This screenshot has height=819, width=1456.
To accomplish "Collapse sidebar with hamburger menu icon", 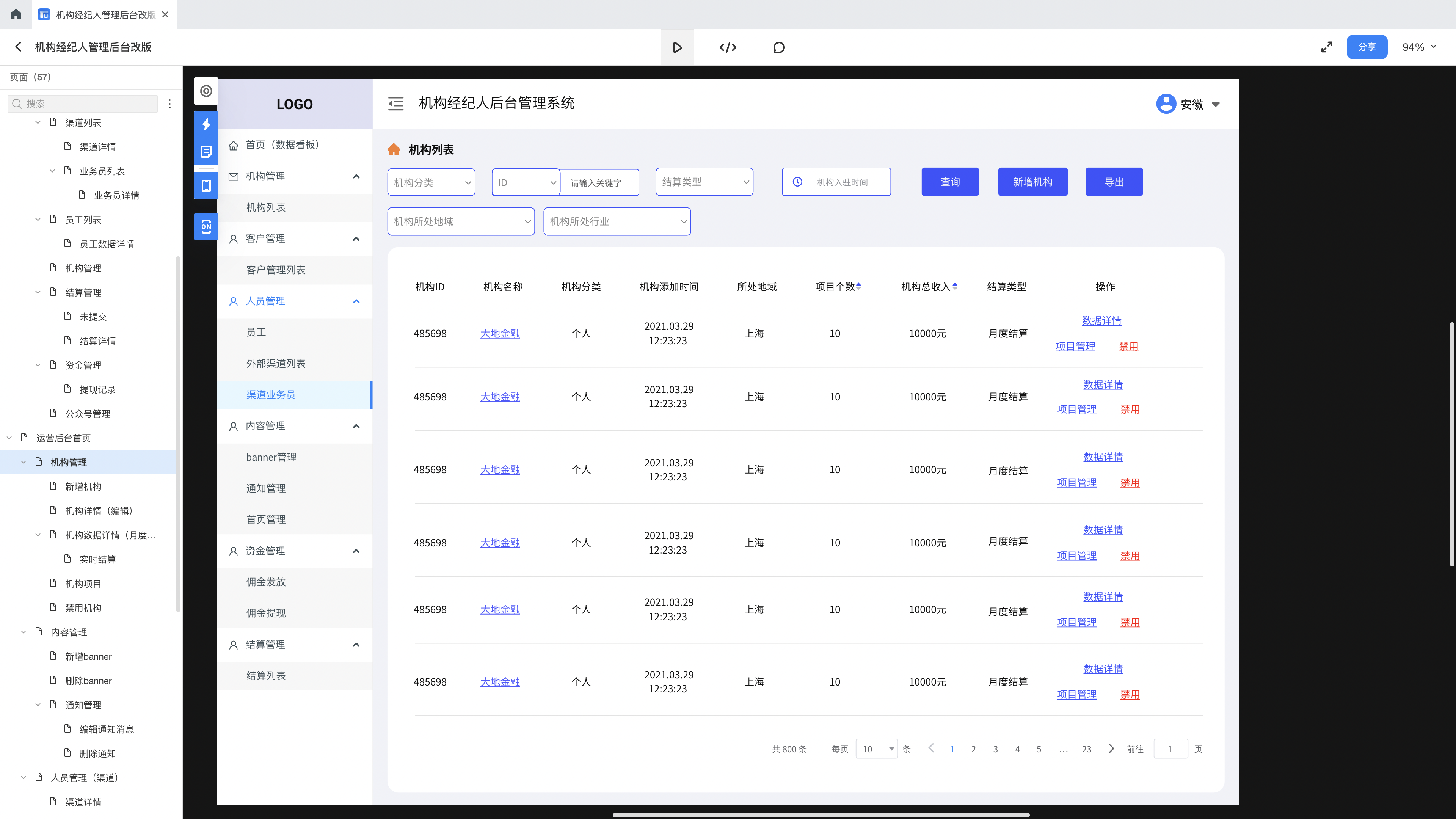I will tap(395, 104).
